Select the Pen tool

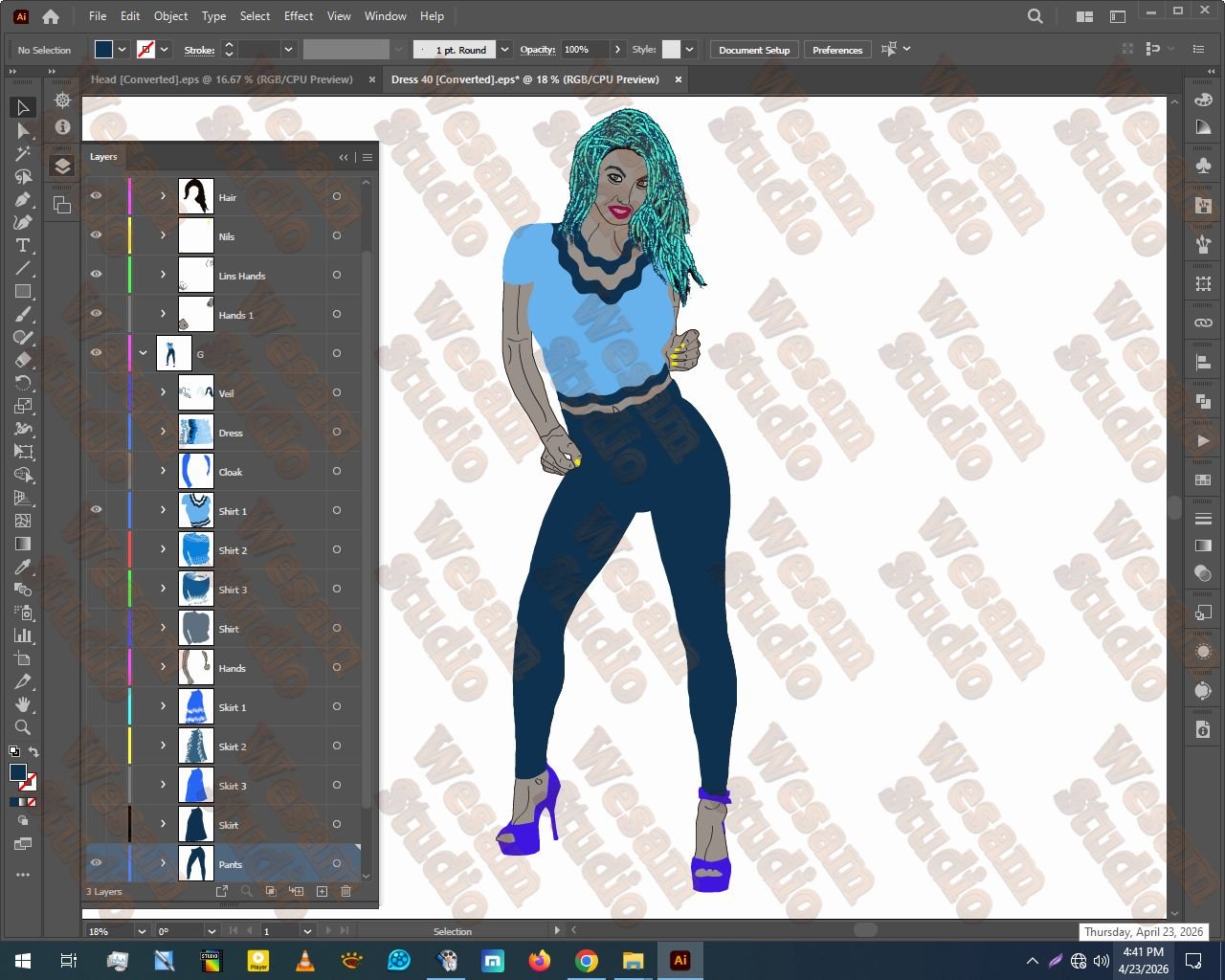click(x=23, y=199)
